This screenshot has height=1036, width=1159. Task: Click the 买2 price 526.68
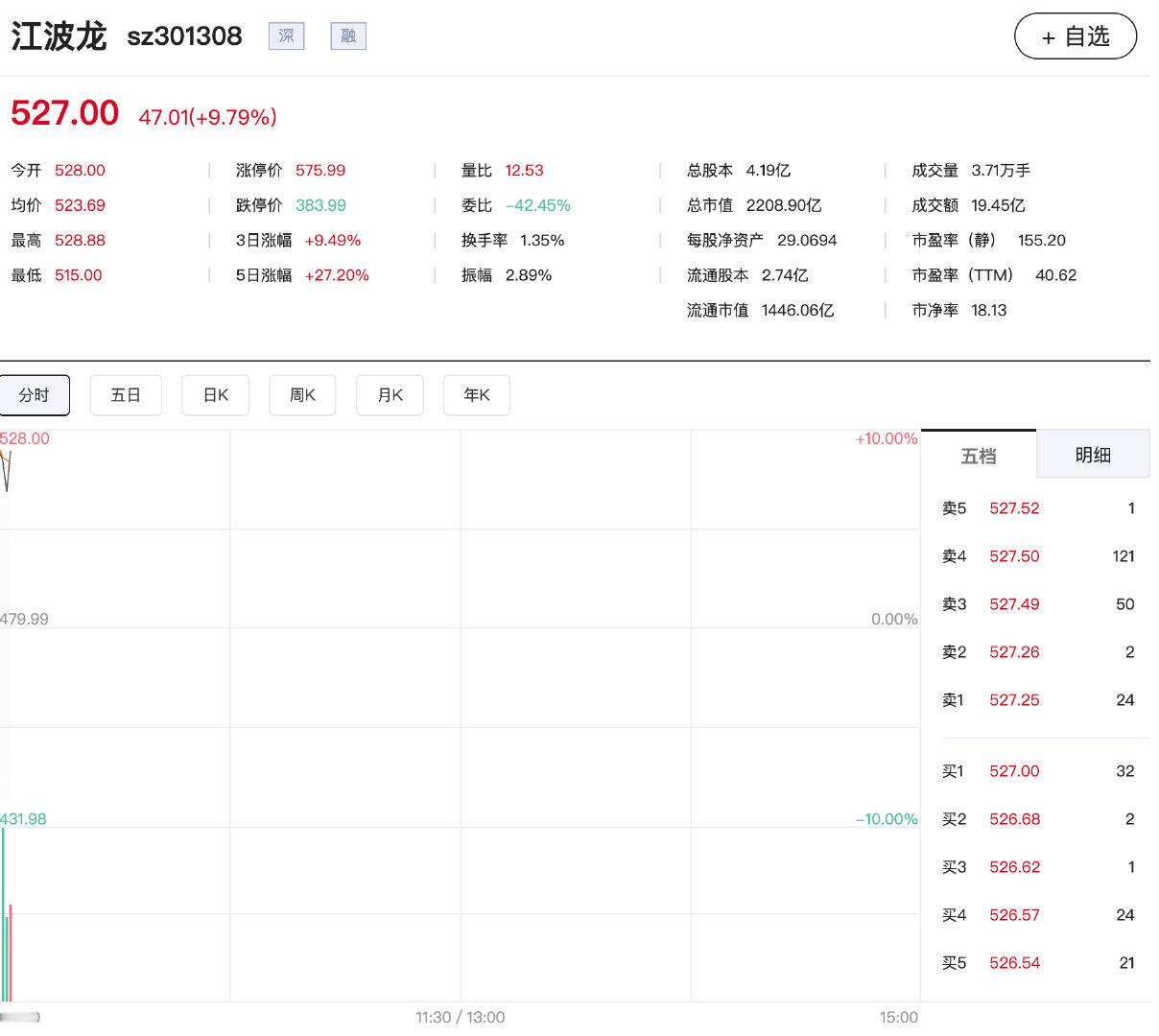point(1014,819)
